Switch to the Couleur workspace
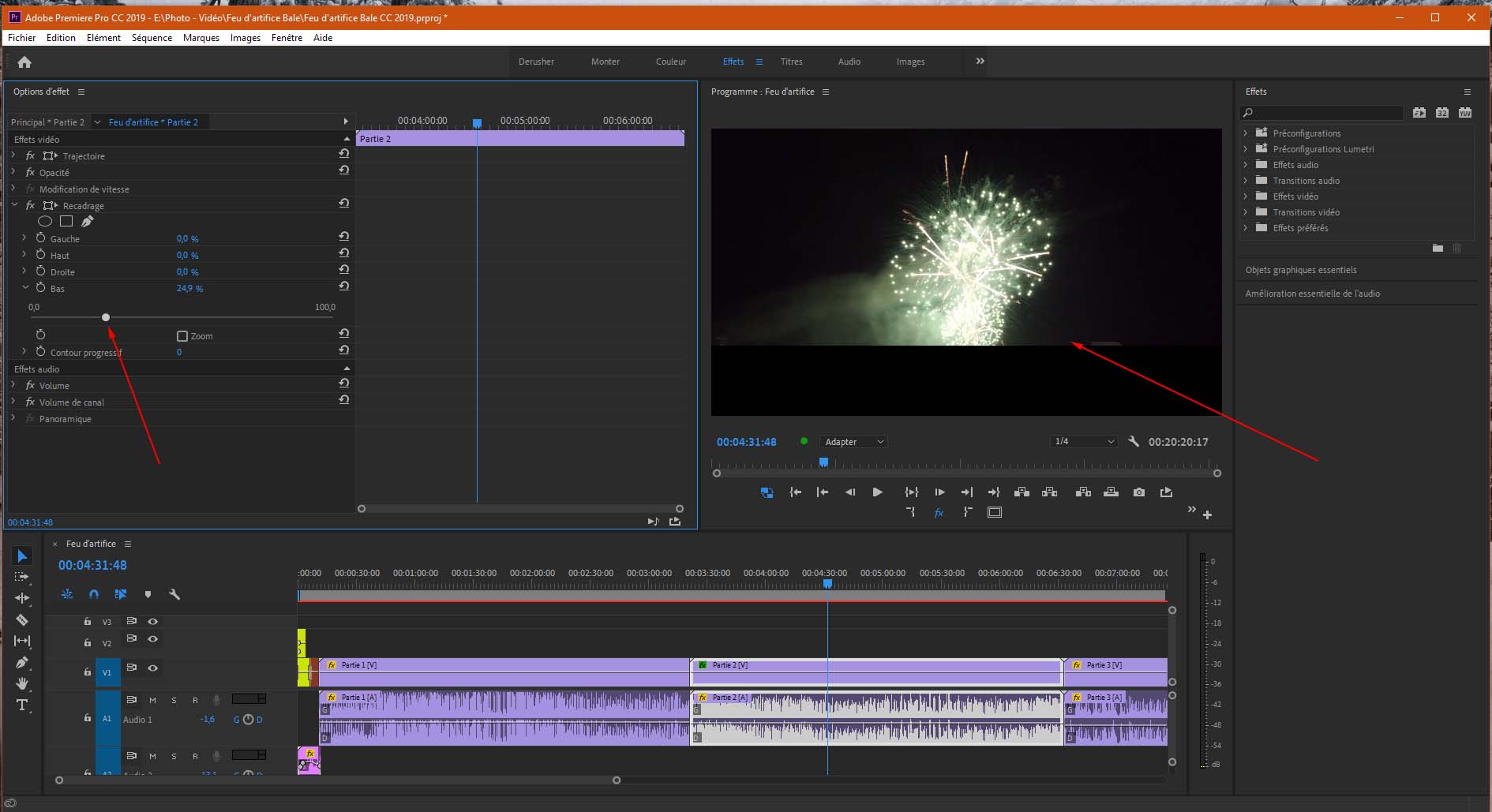This screenshot has height=812, width=1492. [671, 62]
